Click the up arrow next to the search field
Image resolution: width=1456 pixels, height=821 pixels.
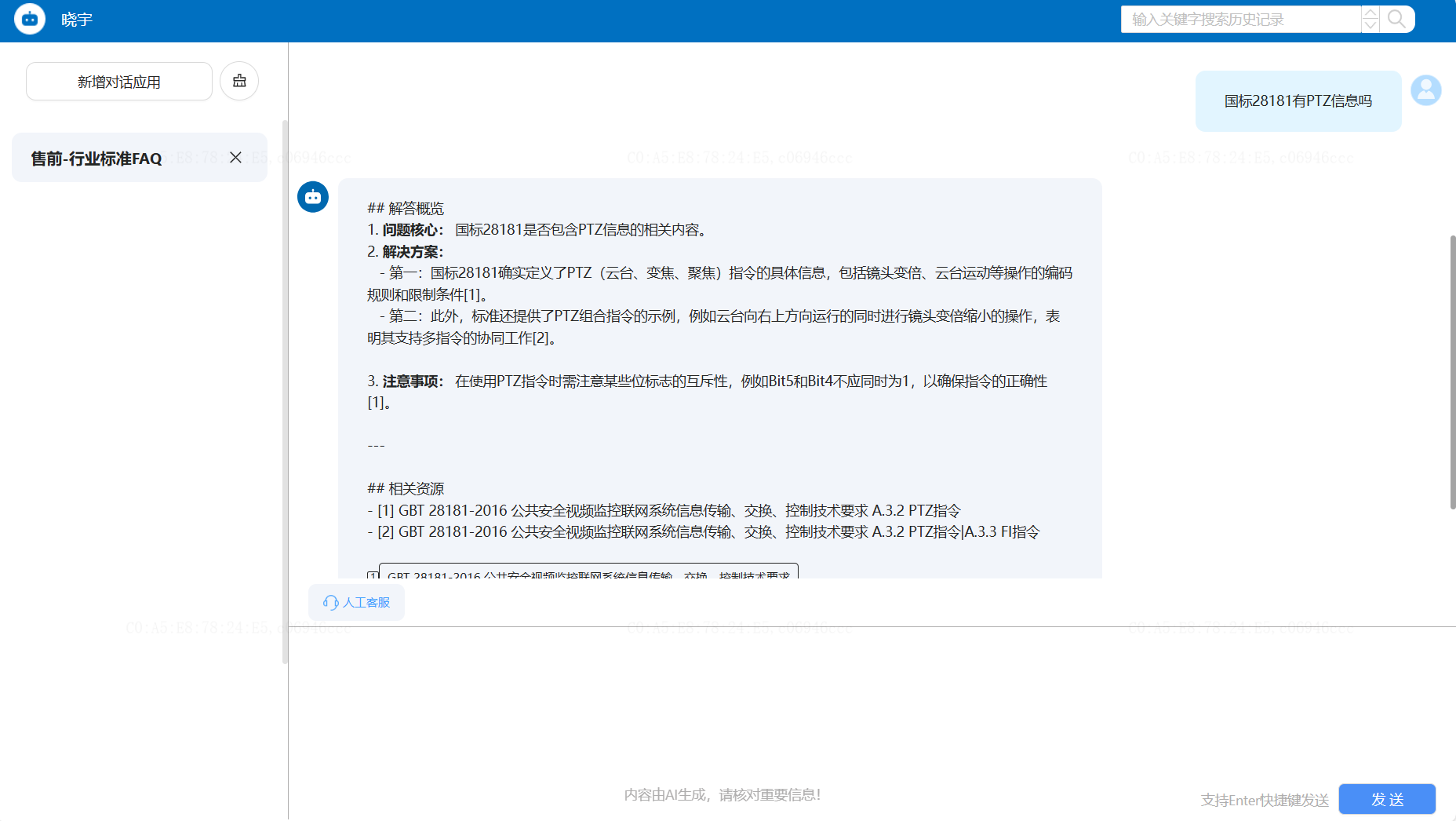(1370, 13)
